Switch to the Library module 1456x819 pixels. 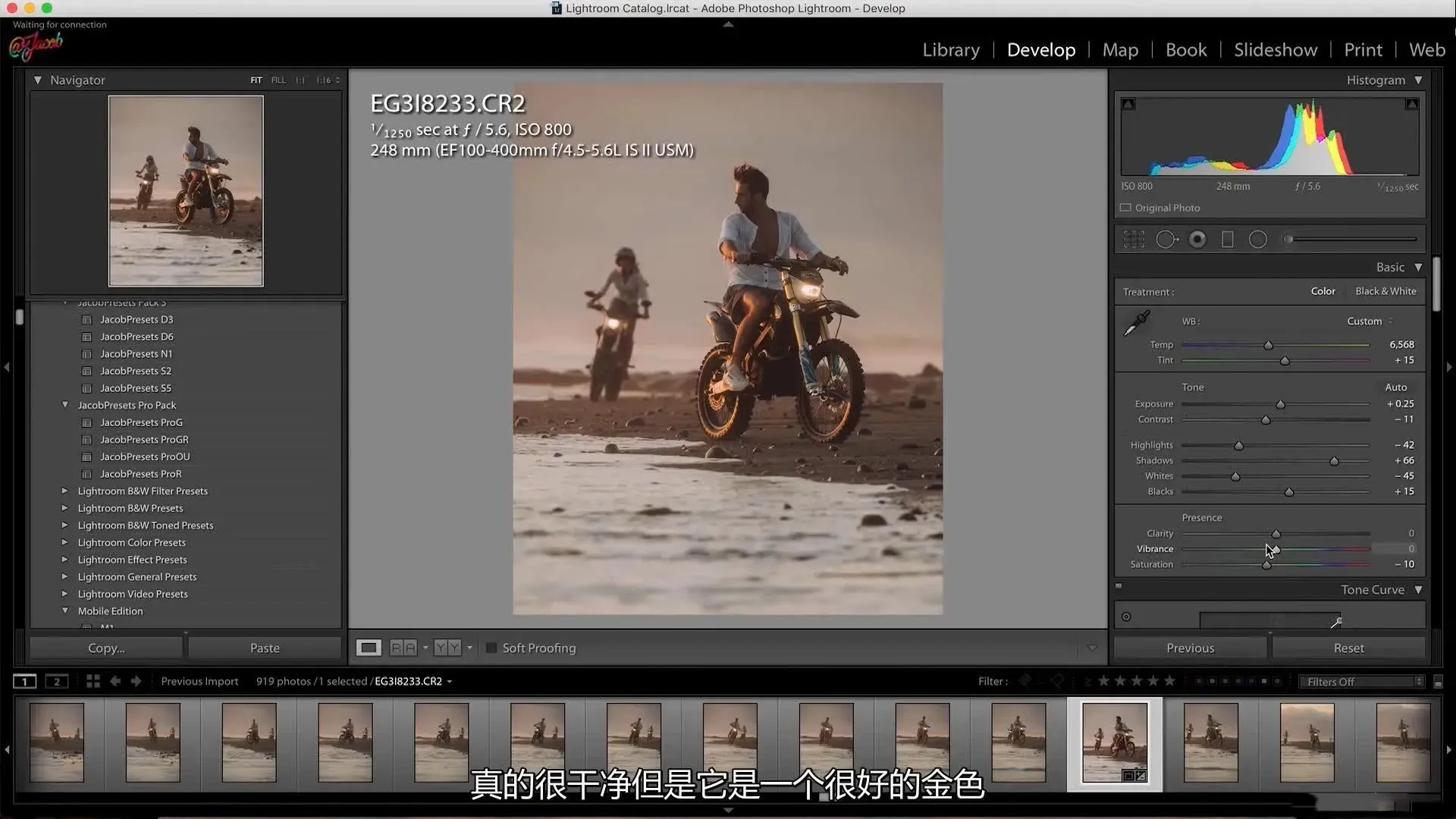click(951, 50)
